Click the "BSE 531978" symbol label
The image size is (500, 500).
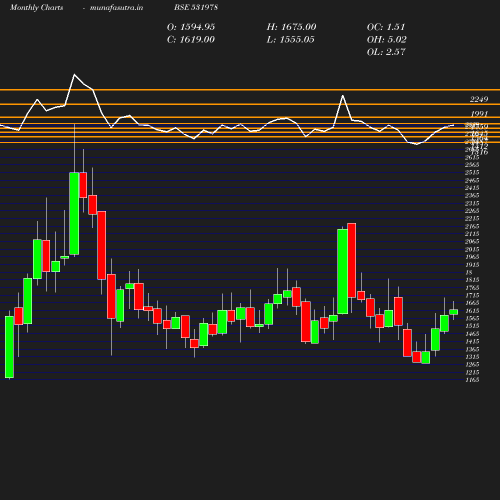coord(196,7)
